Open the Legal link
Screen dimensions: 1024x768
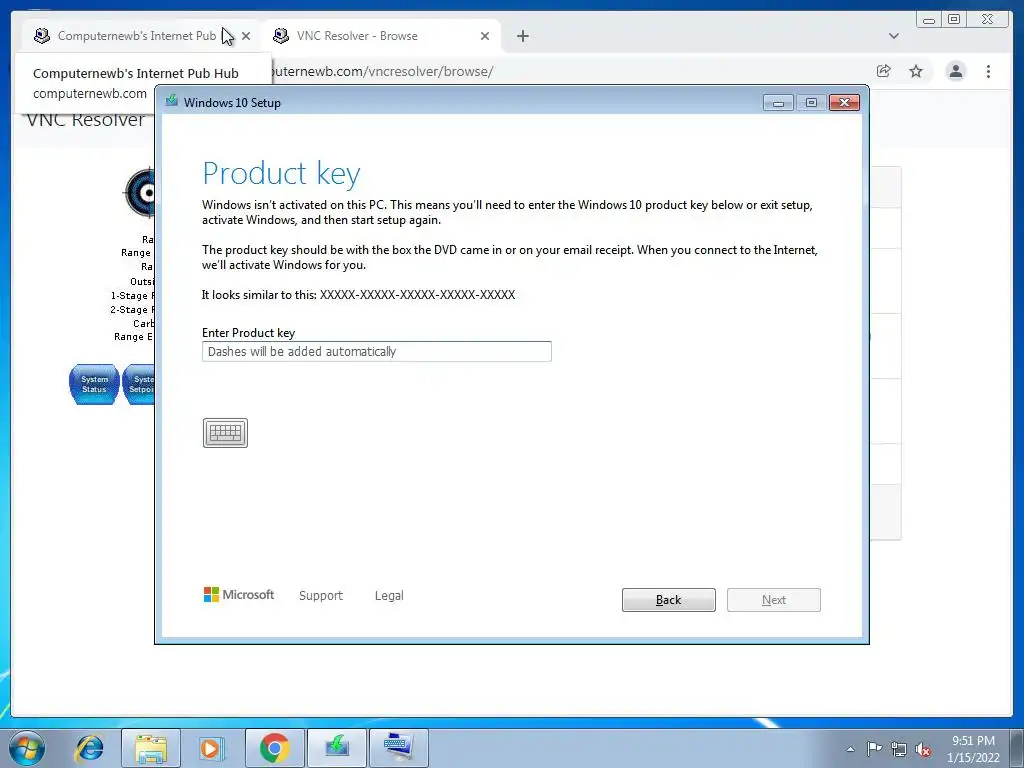(389, 596)
